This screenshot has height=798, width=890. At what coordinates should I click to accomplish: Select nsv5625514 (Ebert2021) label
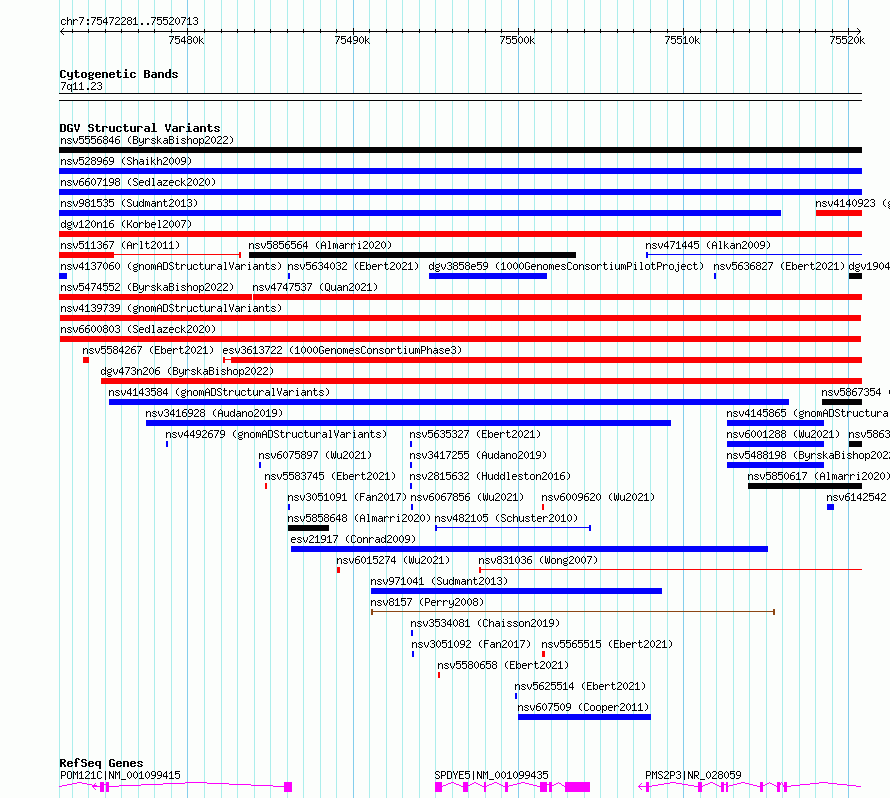point(580,686)
